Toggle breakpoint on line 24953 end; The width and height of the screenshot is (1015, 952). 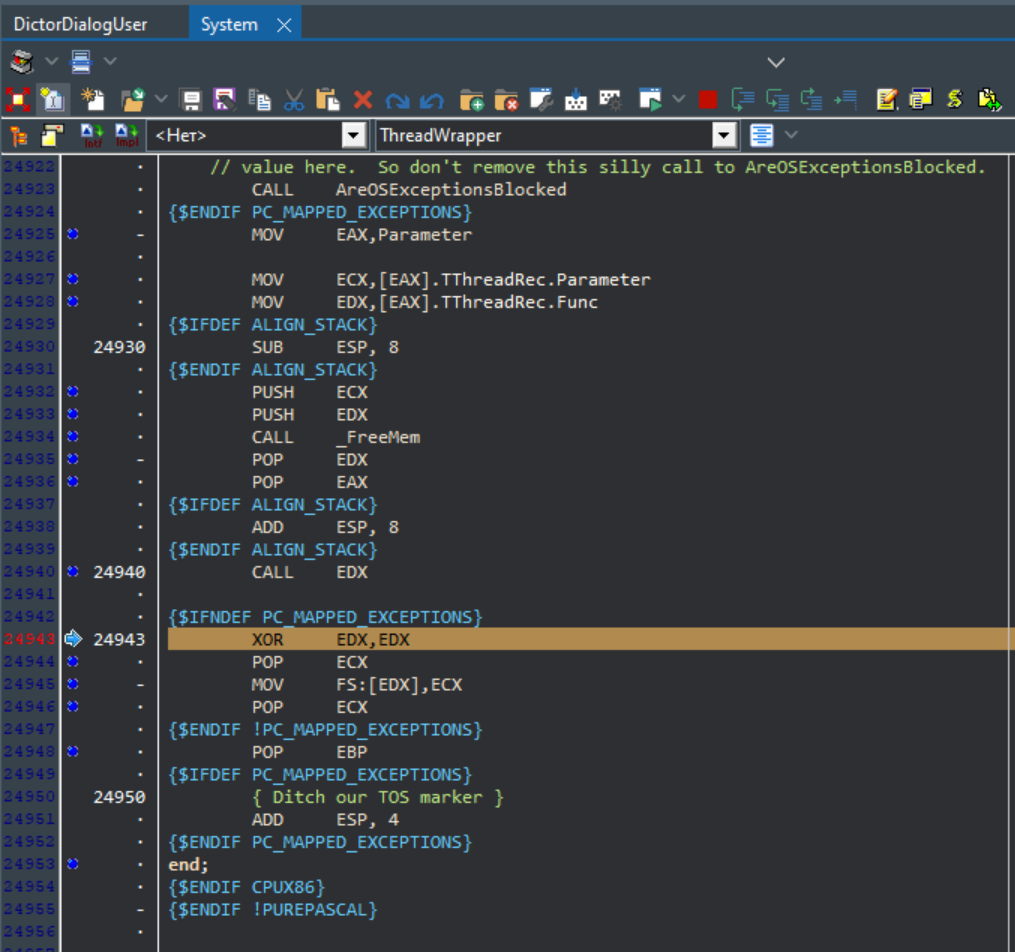(73, 864)
